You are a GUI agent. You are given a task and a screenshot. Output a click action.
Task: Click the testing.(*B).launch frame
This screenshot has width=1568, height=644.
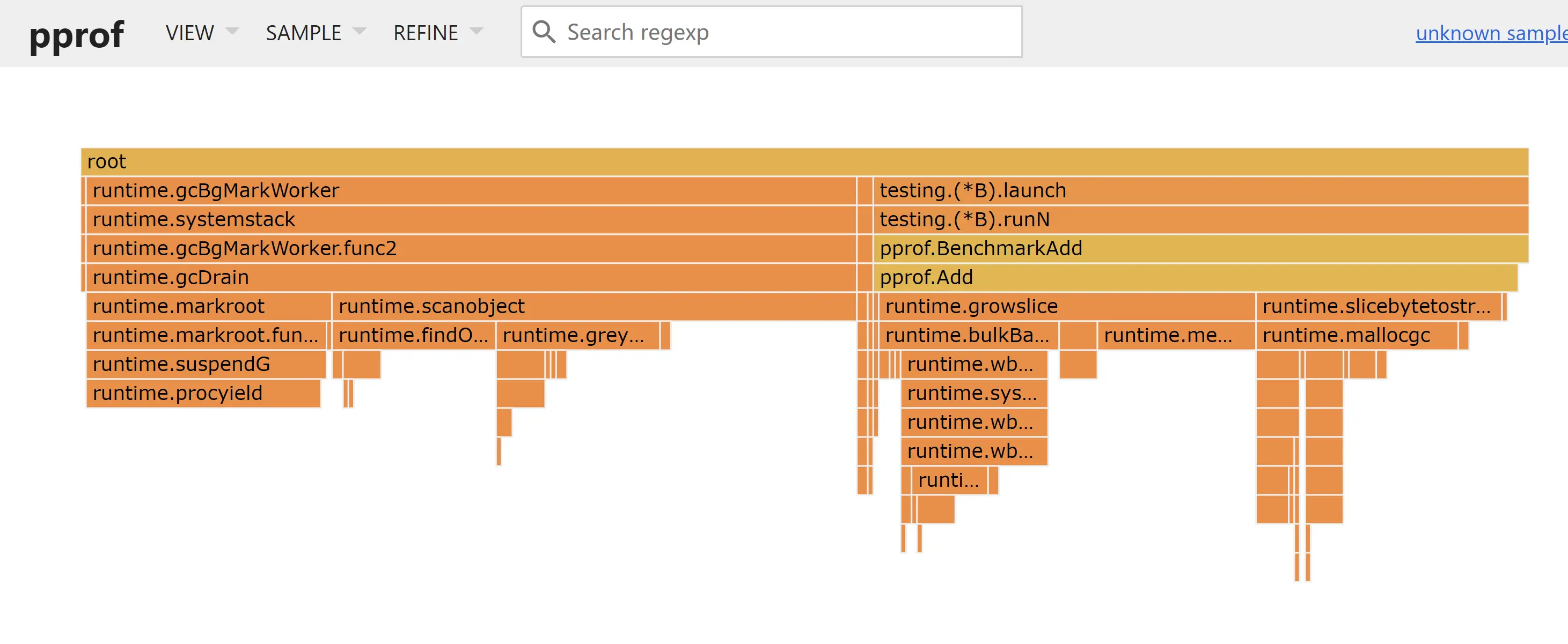point(1199,191)
